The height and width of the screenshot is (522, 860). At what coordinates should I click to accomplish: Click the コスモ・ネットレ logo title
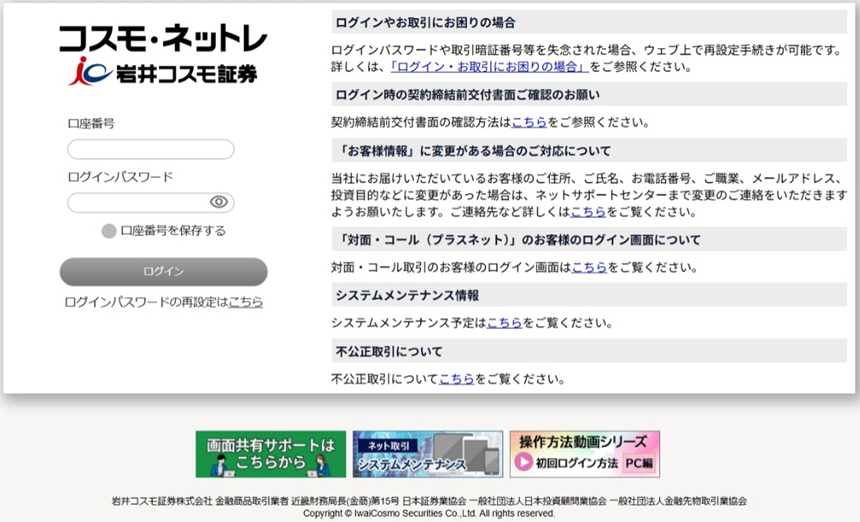click(x=163, y=38)
